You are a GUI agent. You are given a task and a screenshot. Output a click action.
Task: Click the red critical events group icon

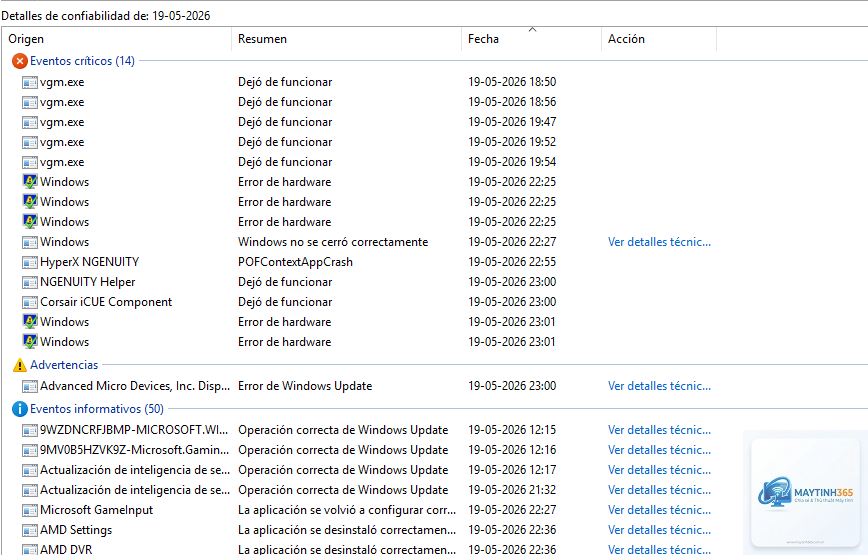pyautogui.click(x=19, y=61)
